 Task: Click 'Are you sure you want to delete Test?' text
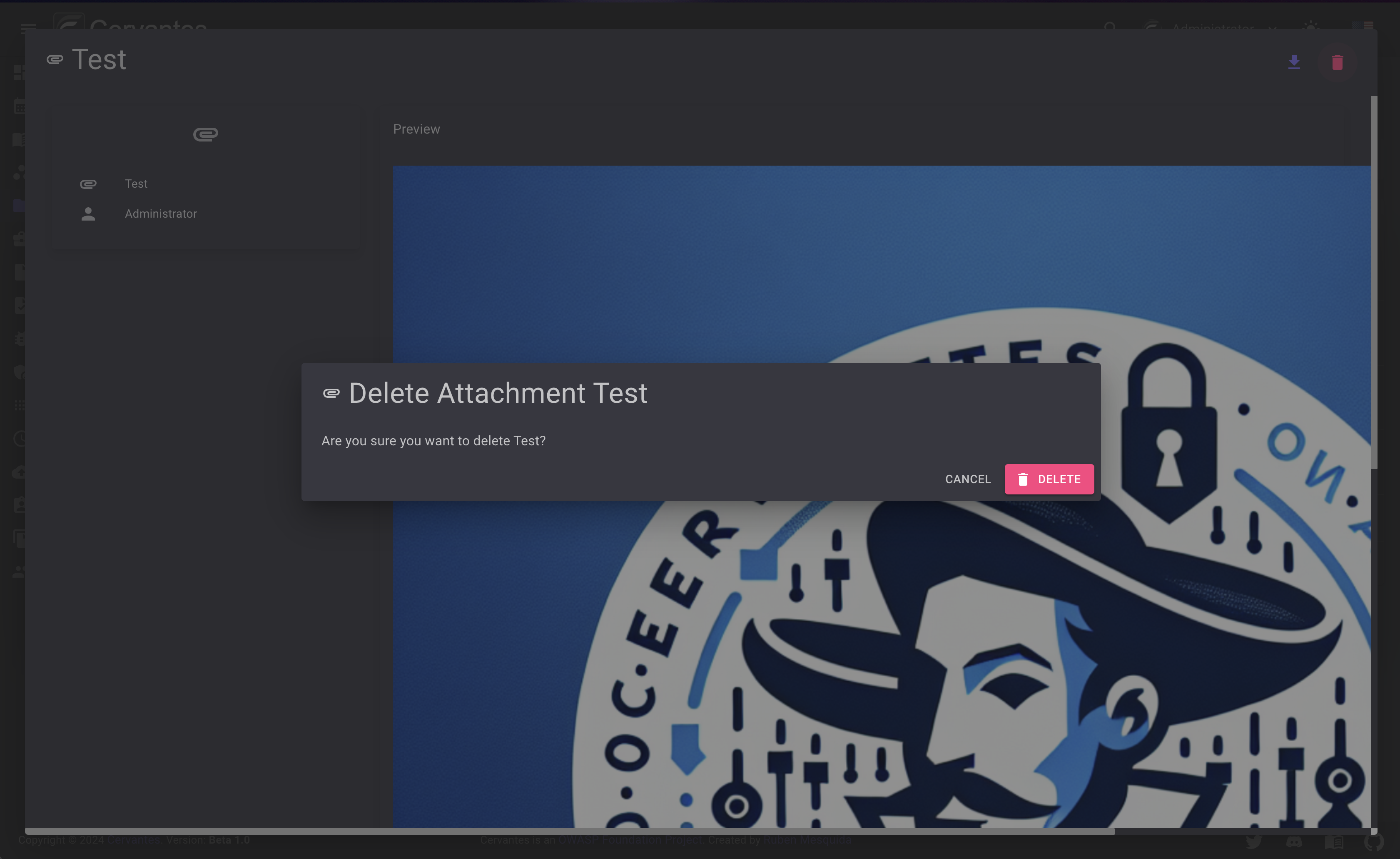coord(433,441)
